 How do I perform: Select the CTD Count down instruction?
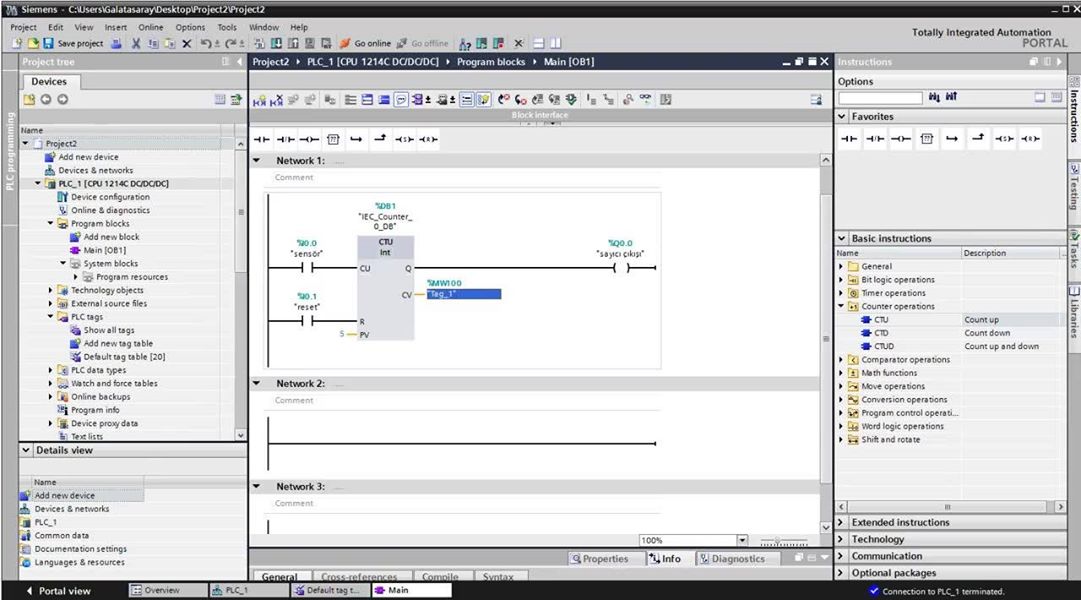tap(881, 333)
